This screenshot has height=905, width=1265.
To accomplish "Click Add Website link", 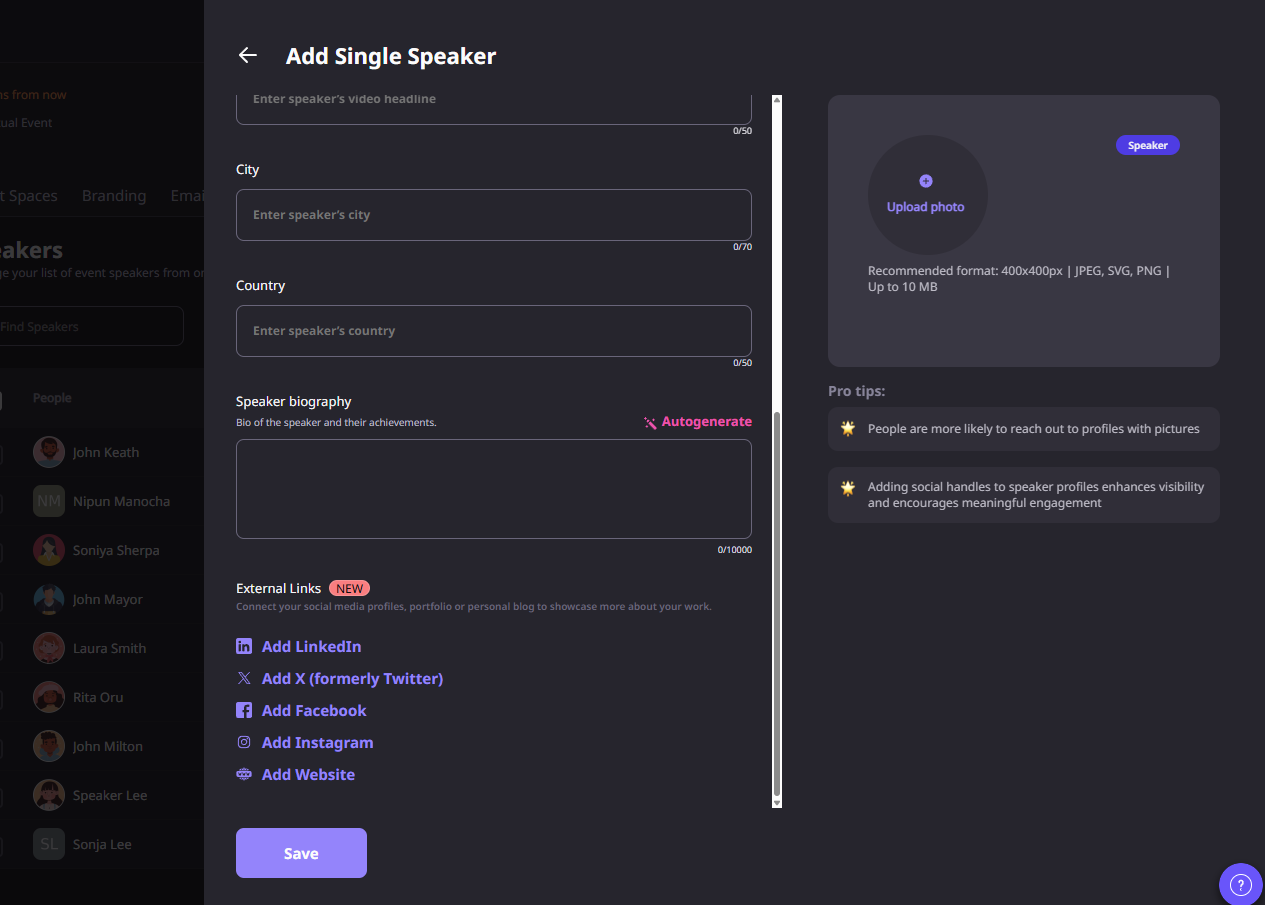I will click(x=308, y=775).
